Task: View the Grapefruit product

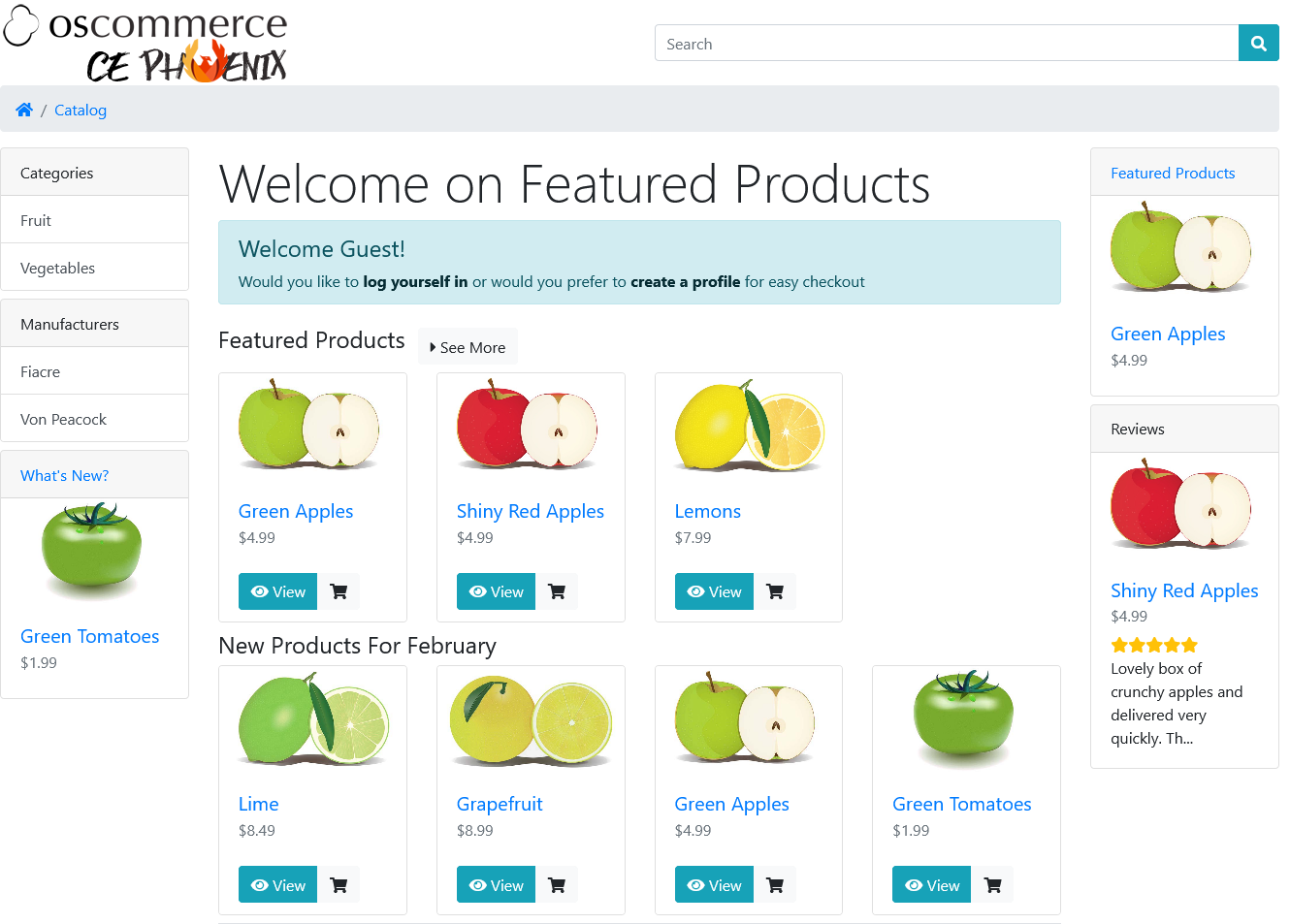Action: click(x=496, y=884)
